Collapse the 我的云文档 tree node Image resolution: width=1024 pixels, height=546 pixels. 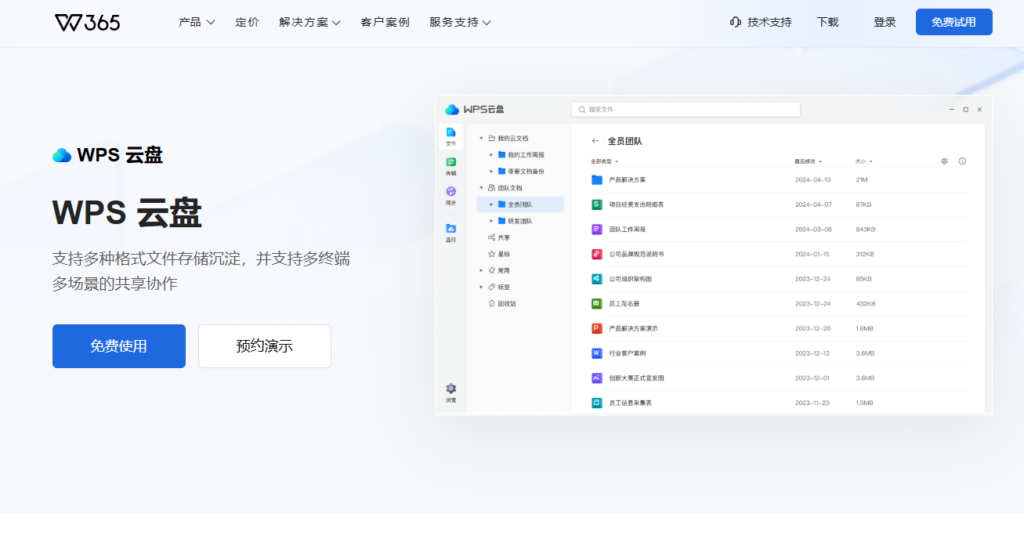click(x=481, y=138)
